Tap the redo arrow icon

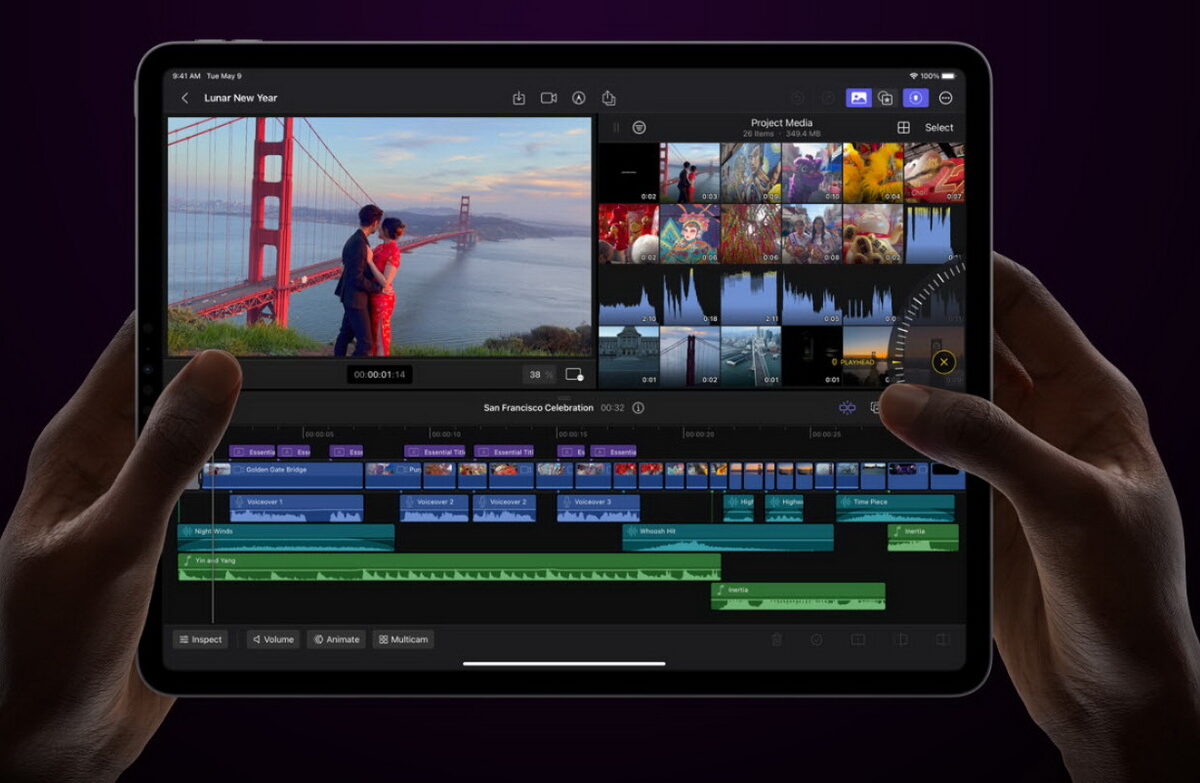click(827, 98)
